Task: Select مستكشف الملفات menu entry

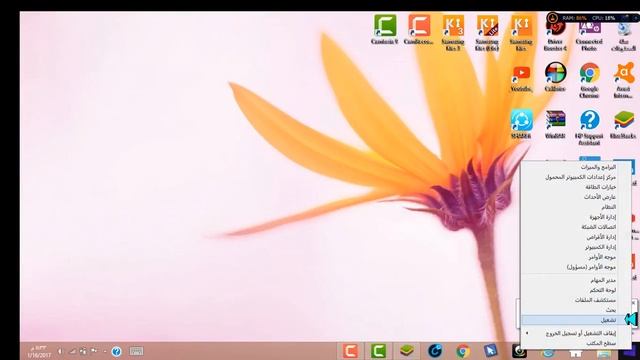Action: pyautogui.click(x=576, y=300)
